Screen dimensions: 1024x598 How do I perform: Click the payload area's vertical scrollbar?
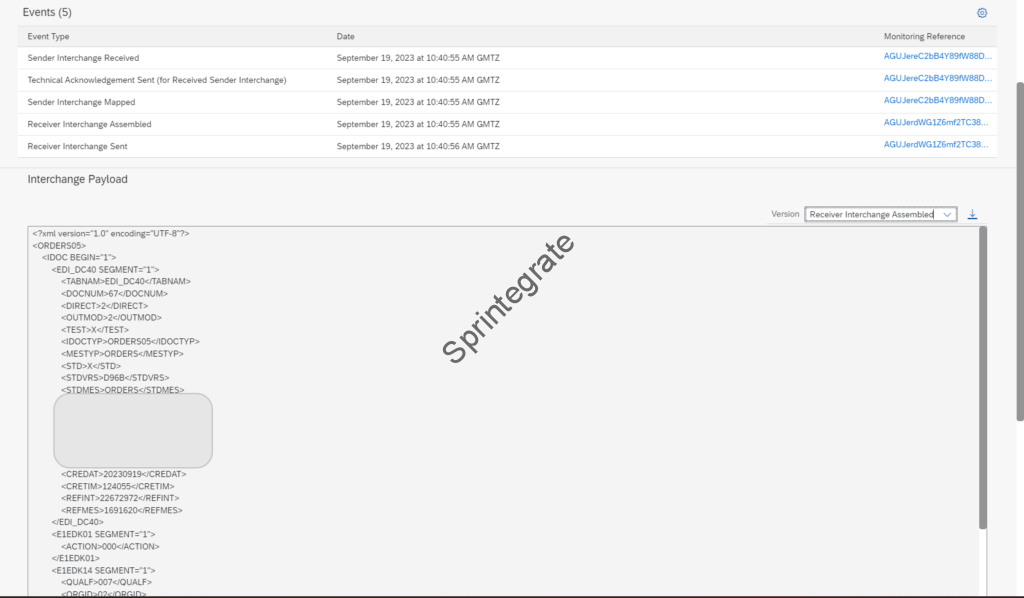(982, 380)
